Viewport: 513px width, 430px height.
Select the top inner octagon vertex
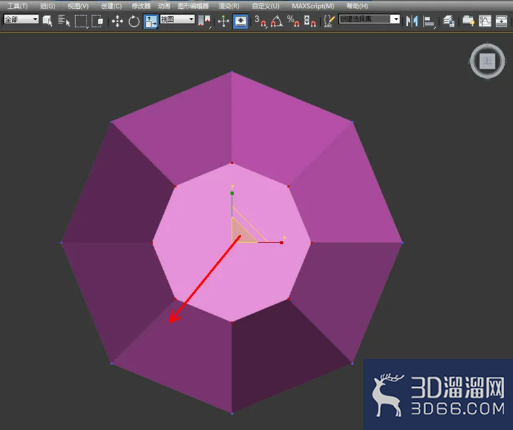click(x=232, y=163)
